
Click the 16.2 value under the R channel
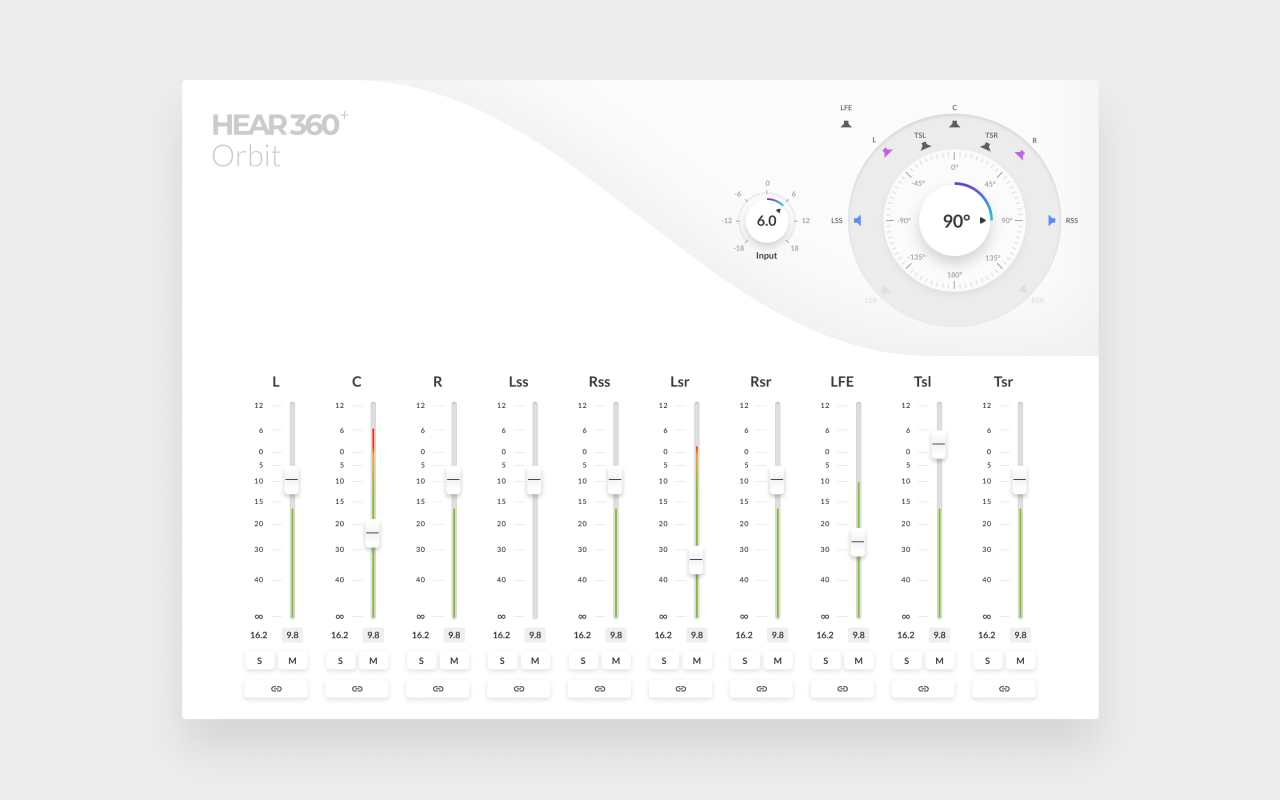coord(420,635)
